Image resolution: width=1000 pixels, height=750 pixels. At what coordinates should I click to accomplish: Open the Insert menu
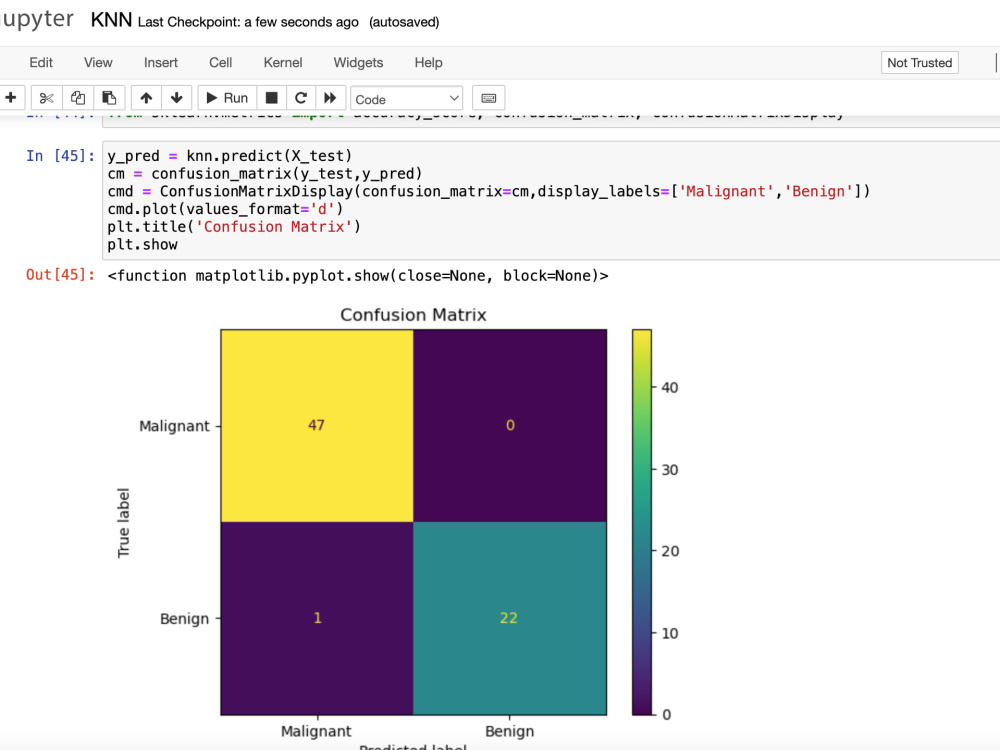coord(161,62)
